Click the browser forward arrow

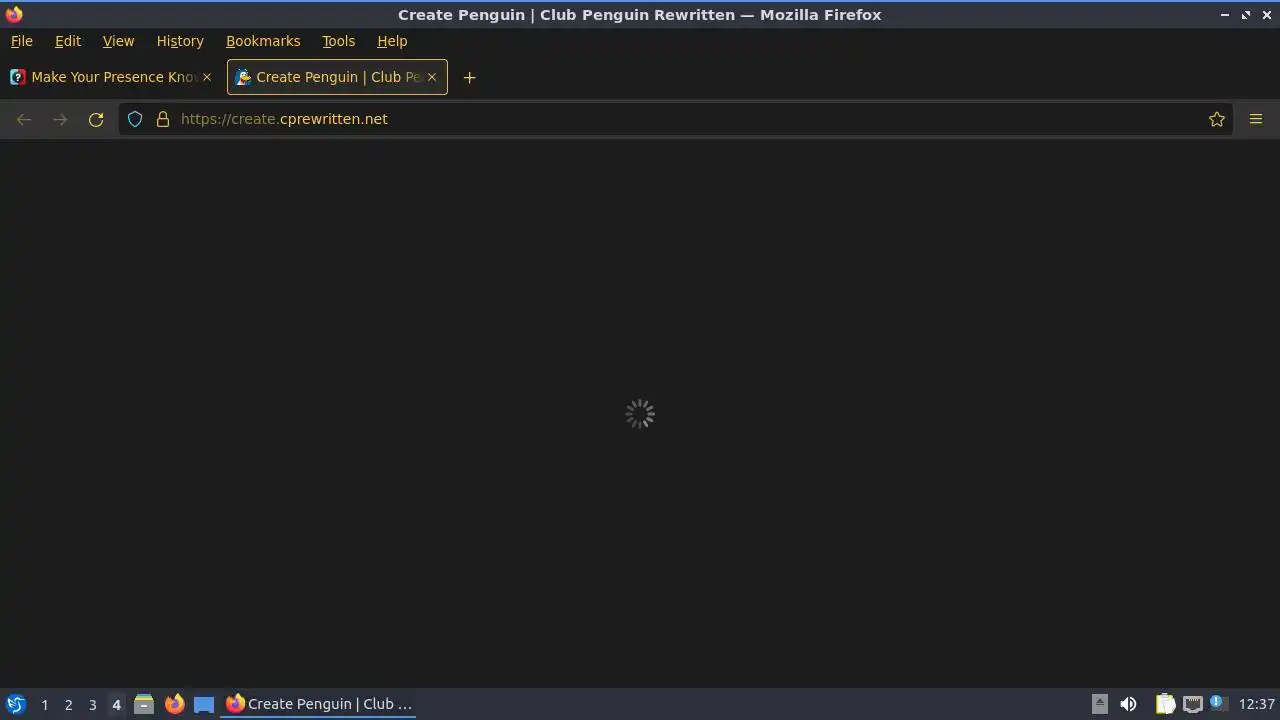click(60, 119)
